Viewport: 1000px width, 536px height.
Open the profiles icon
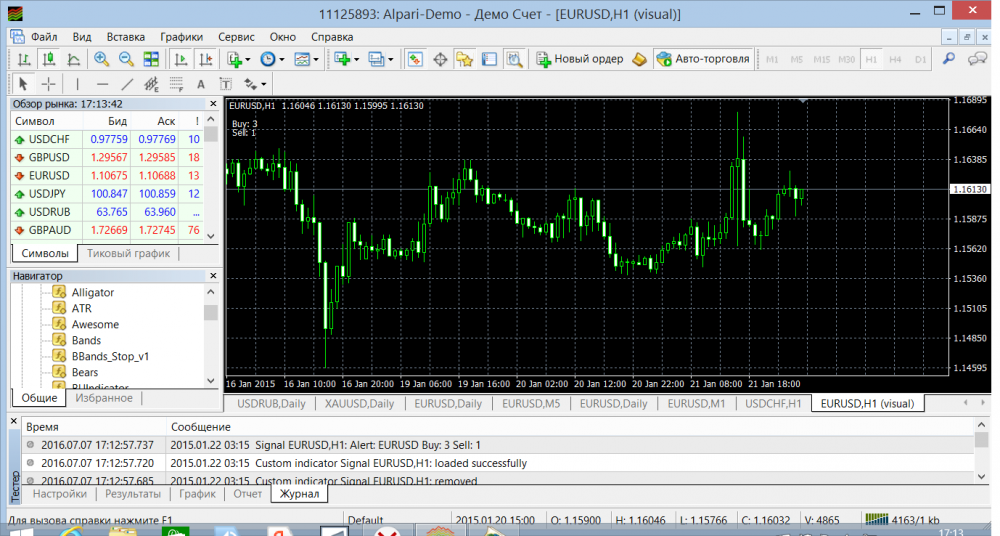pyautogui.click(x=376, y=59)
